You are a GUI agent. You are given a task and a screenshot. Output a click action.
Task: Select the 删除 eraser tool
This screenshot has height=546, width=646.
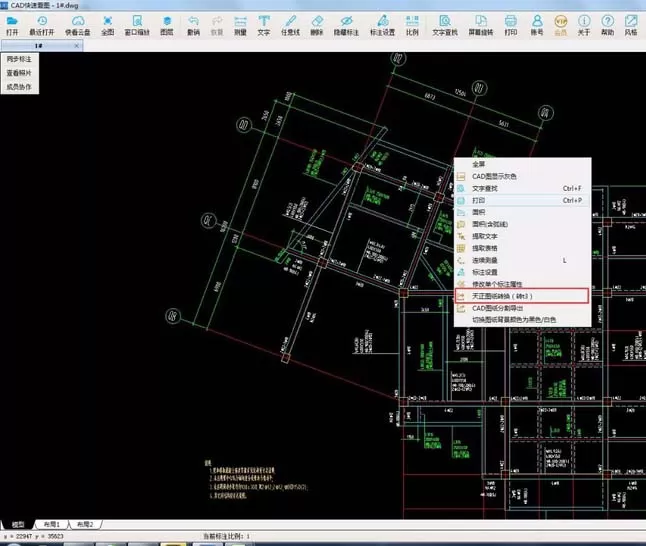click(x=316, y=25)
